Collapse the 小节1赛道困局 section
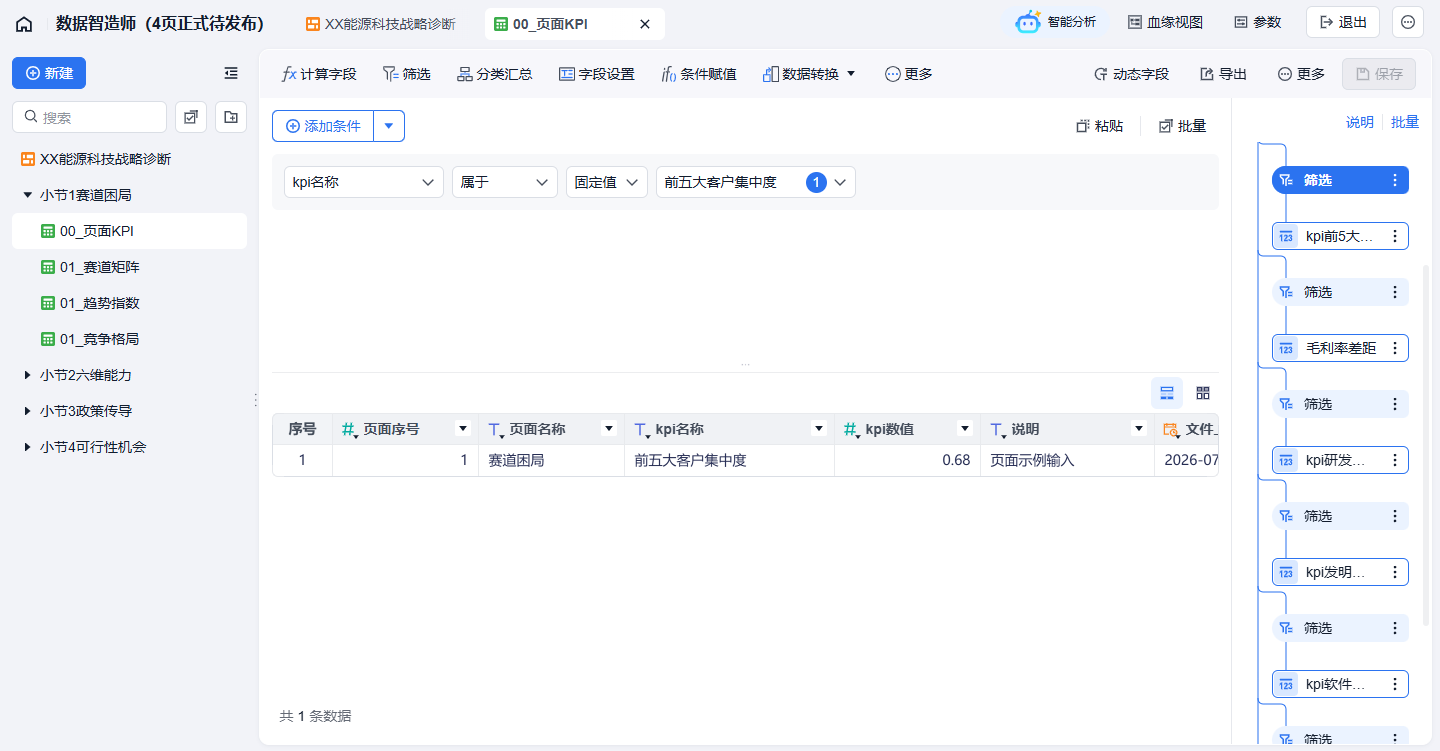Image resolution: width=1440 pixels, height=751 pixels. pyautogui.click(x=27, y=195)
